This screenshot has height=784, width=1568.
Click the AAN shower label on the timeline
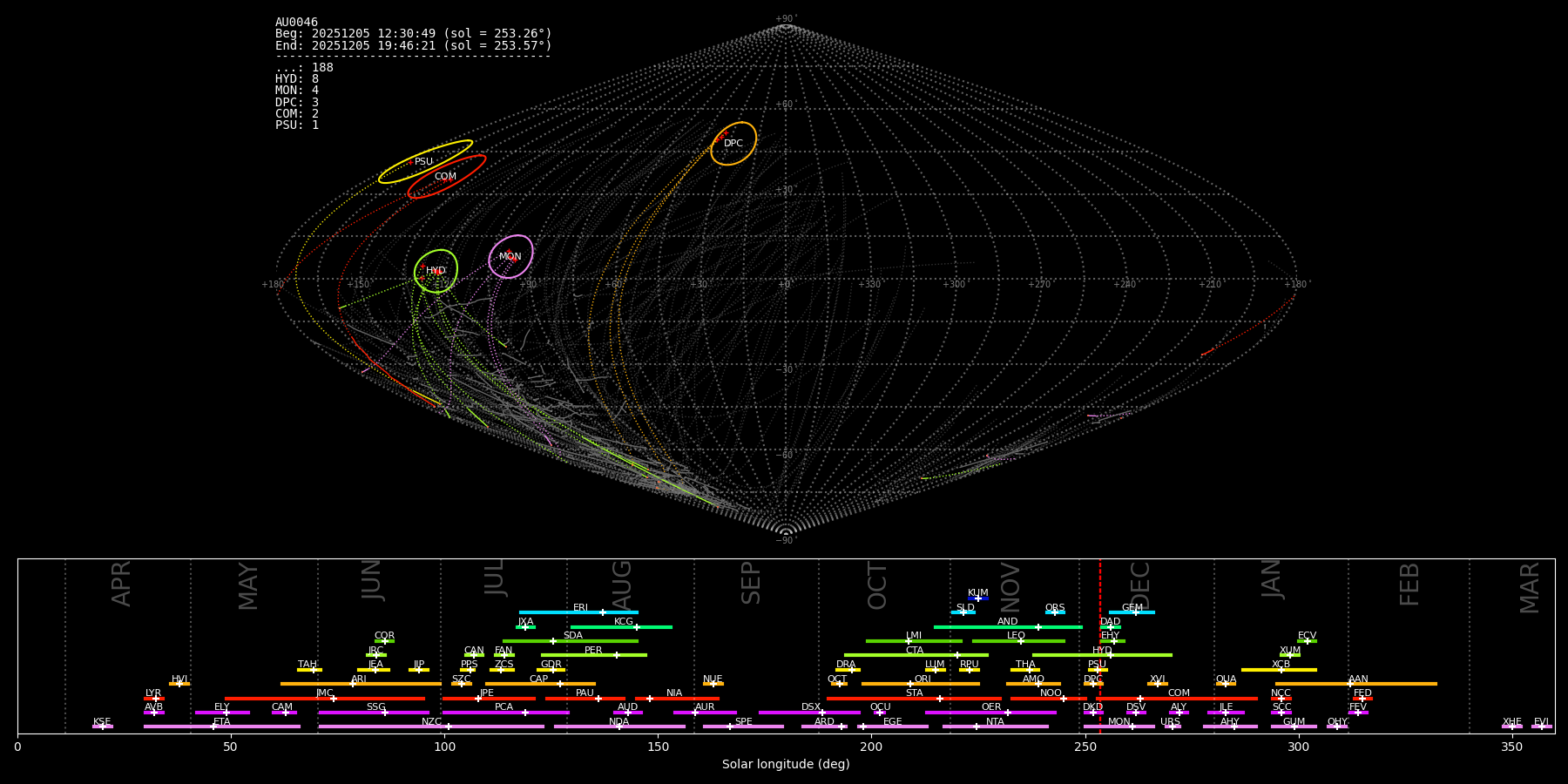pos(1358,679)
